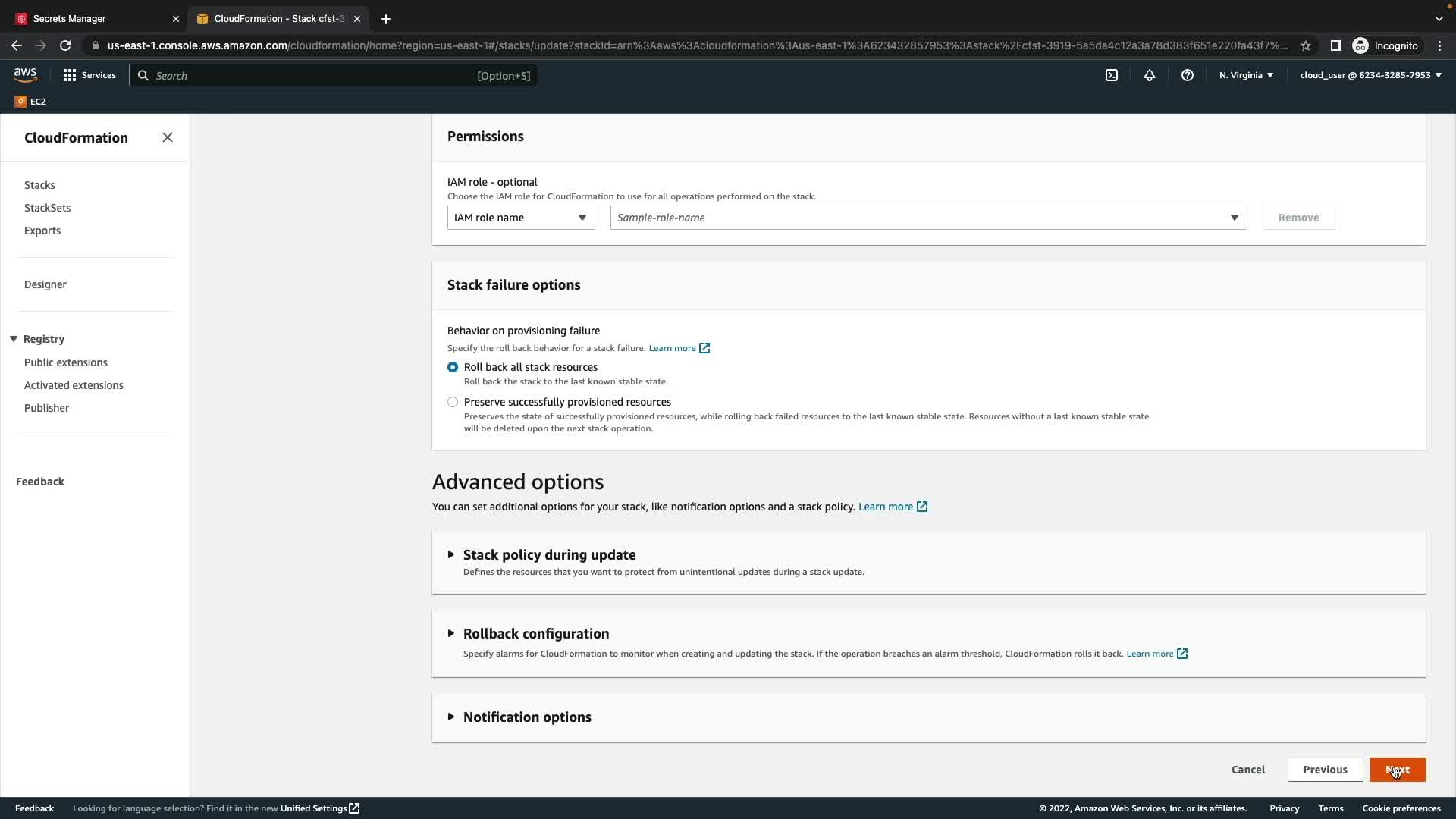Screen dimensions: 1456x819
Task: Open AWS CloudShell icon in top bar
Action: [x=1112, y=75]
